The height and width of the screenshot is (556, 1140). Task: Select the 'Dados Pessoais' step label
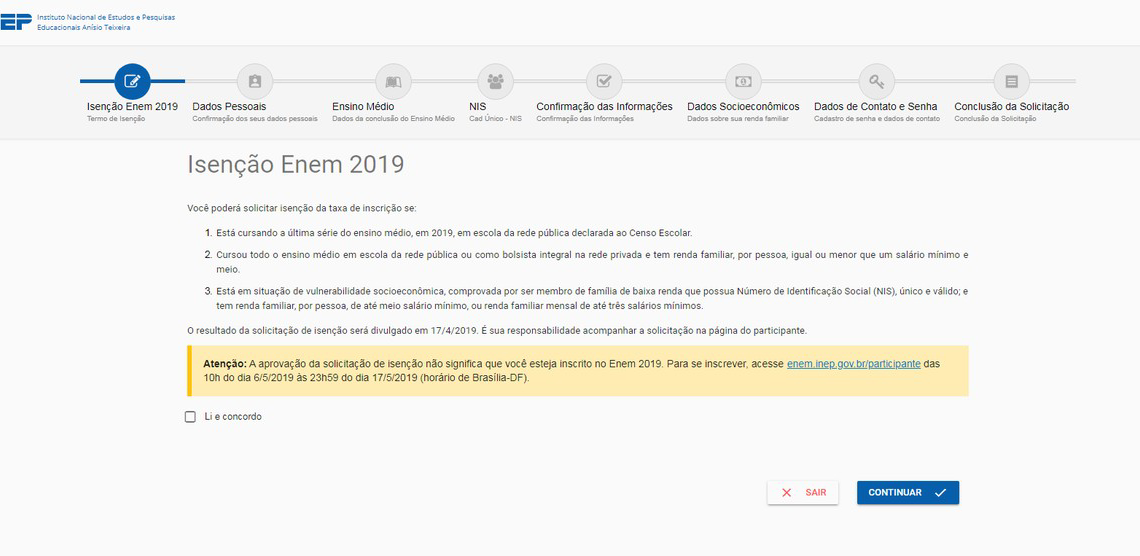pyautogui.click(x=229, y=107)
